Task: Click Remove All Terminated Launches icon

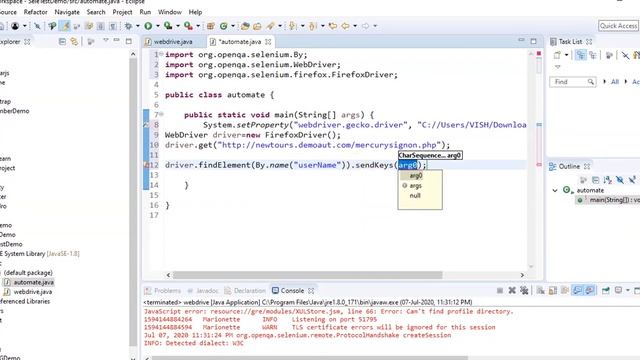Action: [x=524, y=290]
